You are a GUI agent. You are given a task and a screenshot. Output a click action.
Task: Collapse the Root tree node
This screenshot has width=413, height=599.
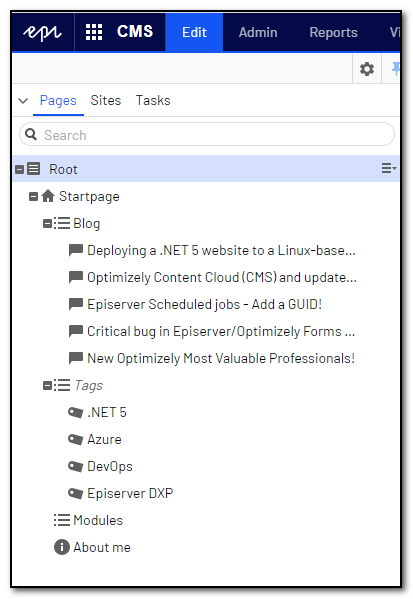tap(20, 169)
